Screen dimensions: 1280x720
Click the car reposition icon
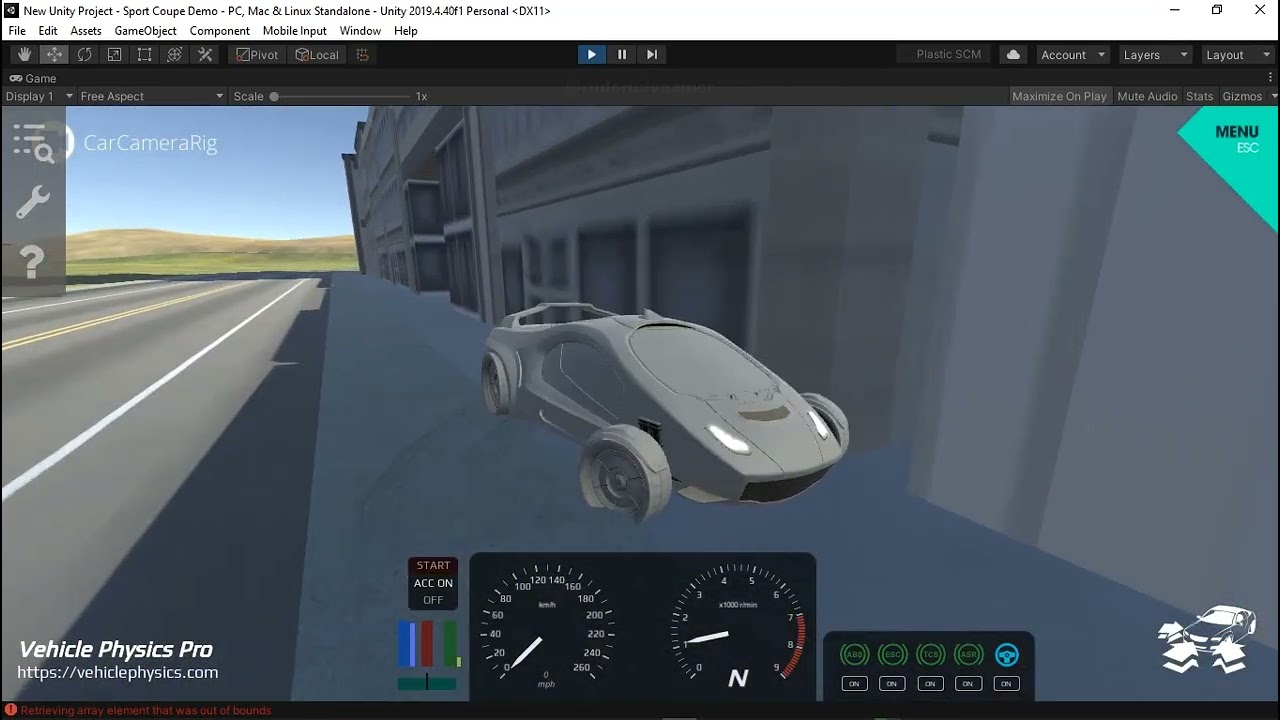click(1206, 638)
